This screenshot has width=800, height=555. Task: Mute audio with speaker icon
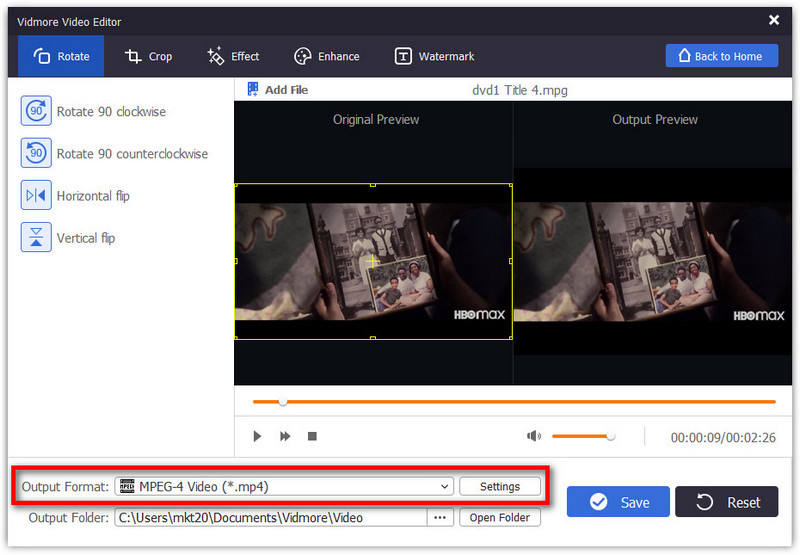pyautogui.click(x=533, y=436)
